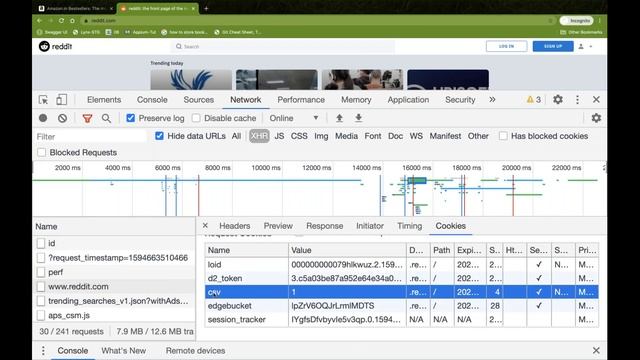
Task: Click the network Filter text field
Action: click(90, 136)
